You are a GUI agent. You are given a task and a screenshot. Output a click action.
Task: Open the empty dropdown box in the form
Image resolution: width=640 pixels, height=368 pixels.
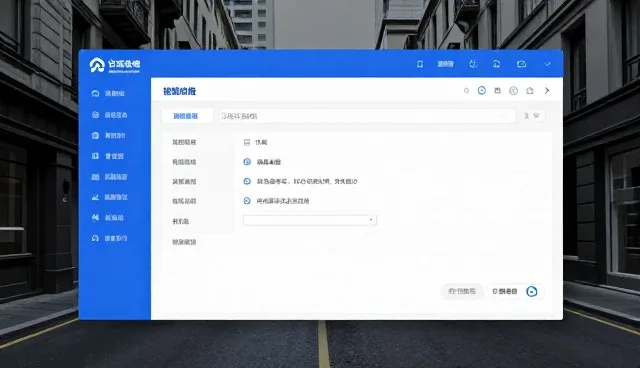(310, 220)
